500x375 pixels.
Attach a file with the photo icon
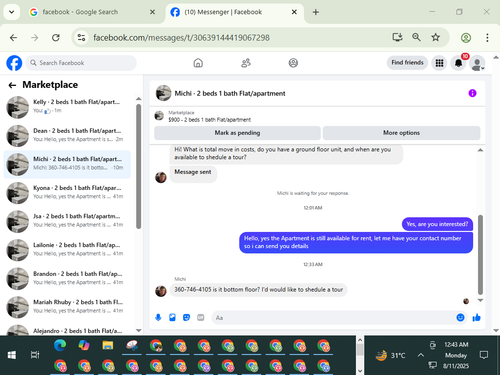pyautogui.click(x=172, y=317)
